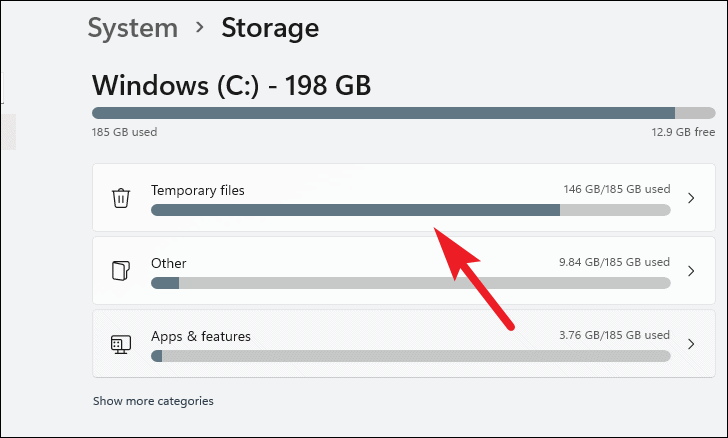
Task: Click the Windows (C:) - 198 GB heading
Action: pyautogui.click(x=231, y=85)
